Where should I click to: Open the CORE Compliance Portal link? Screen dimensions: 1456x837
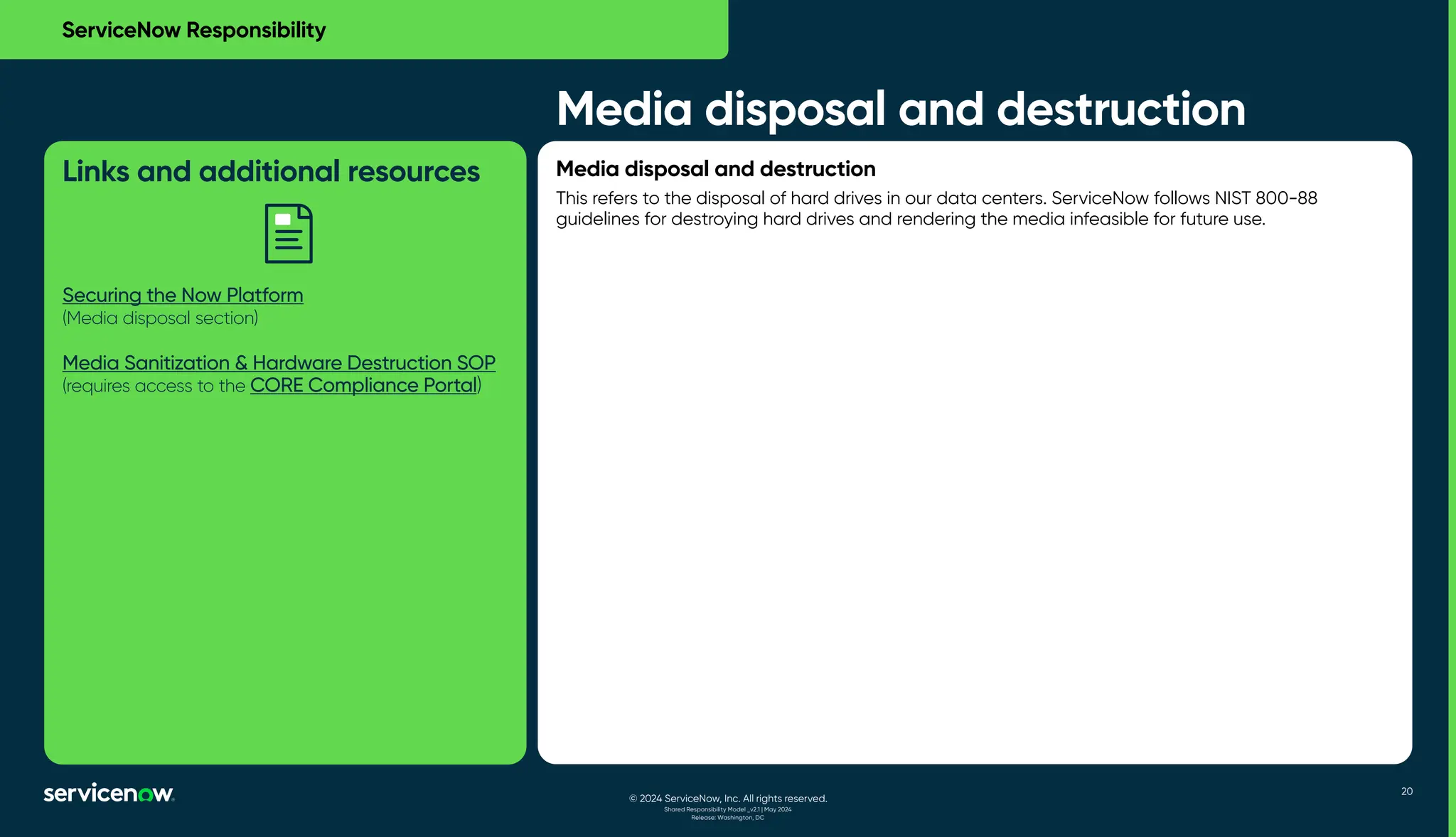pyautogui.click(x=363, y=385)
